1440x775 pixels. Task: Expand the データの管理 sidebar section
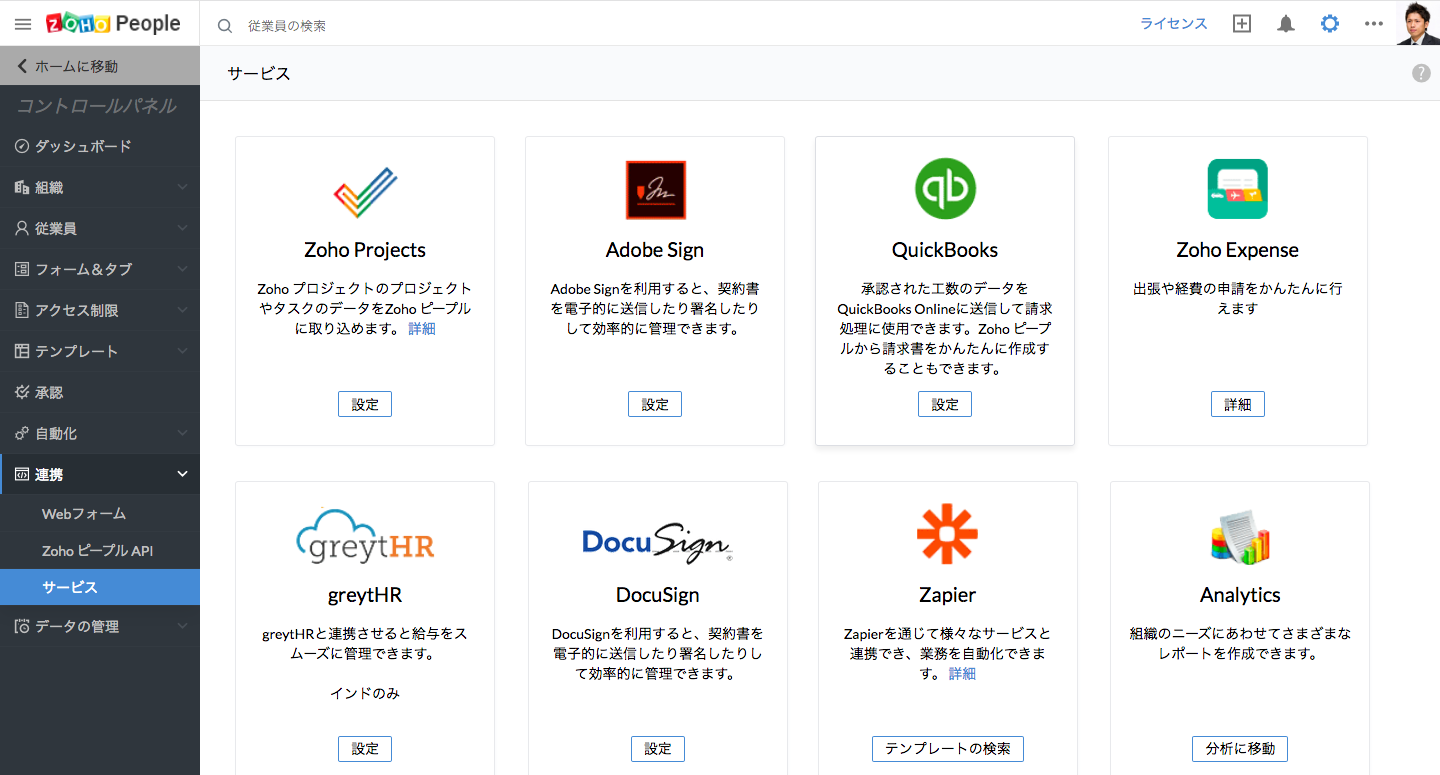(100, 626)
